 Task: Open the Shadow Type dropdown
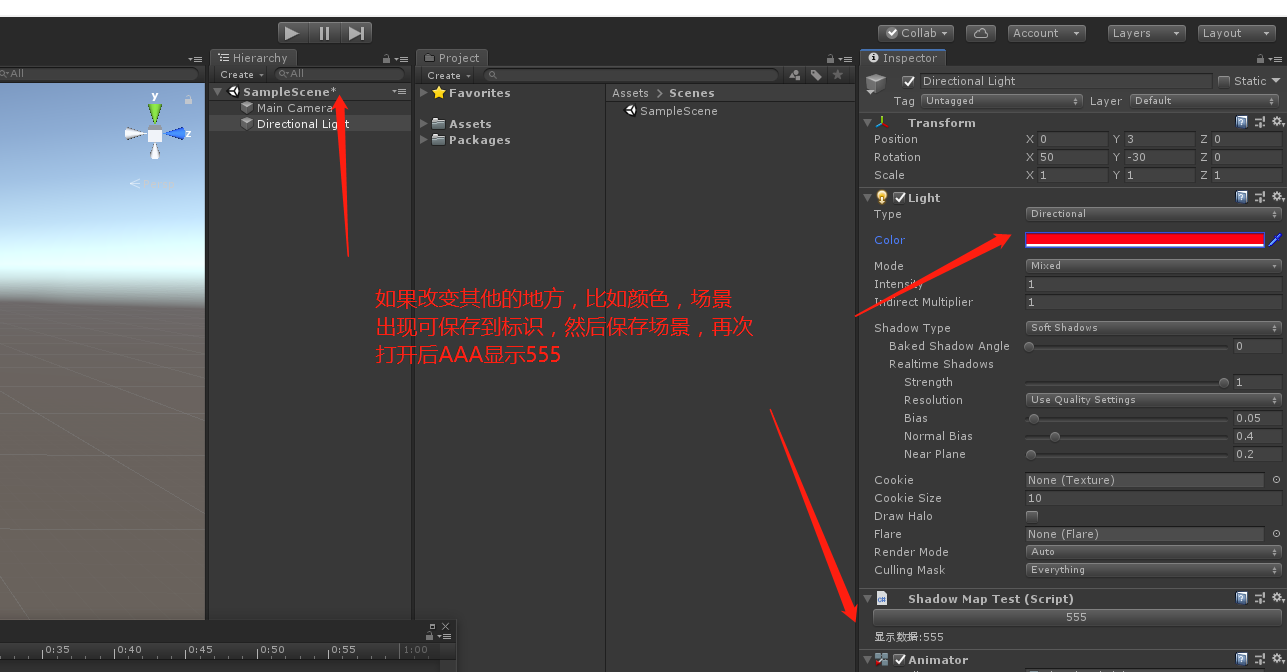(x=1152, y=327)
